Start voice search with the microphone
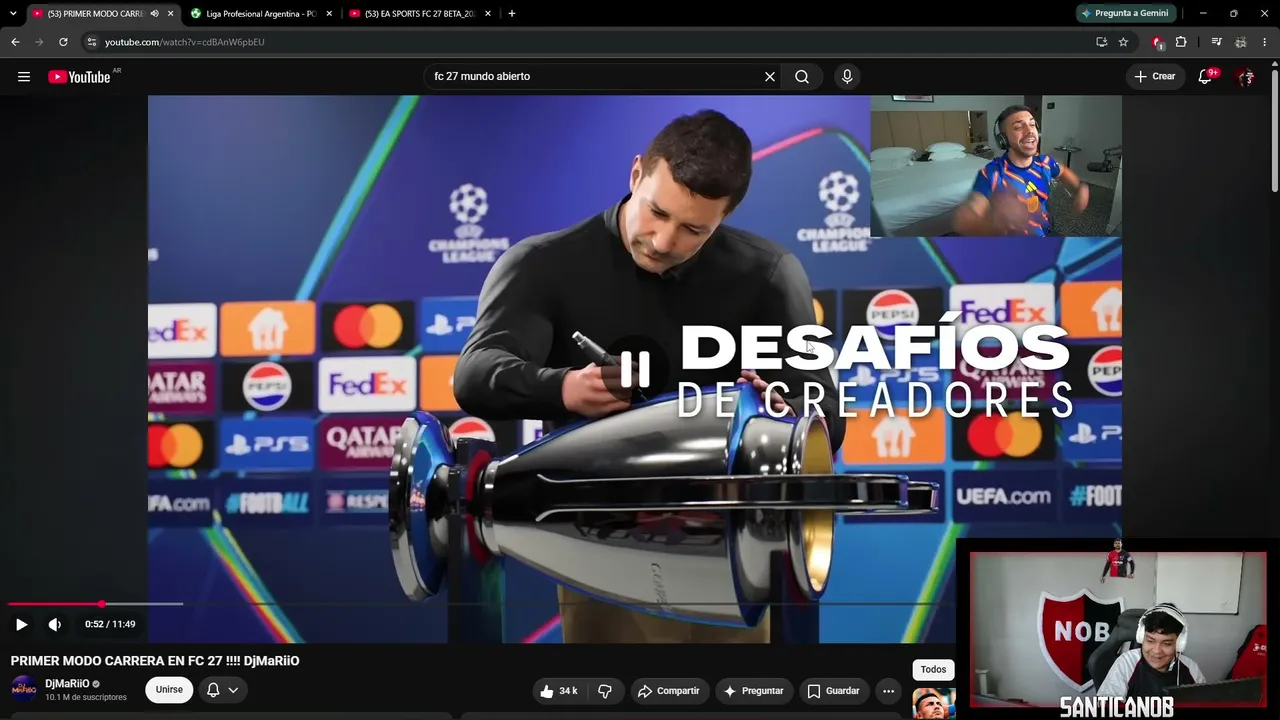Screen dimensions: 1280x720 [x=847, y=77]
